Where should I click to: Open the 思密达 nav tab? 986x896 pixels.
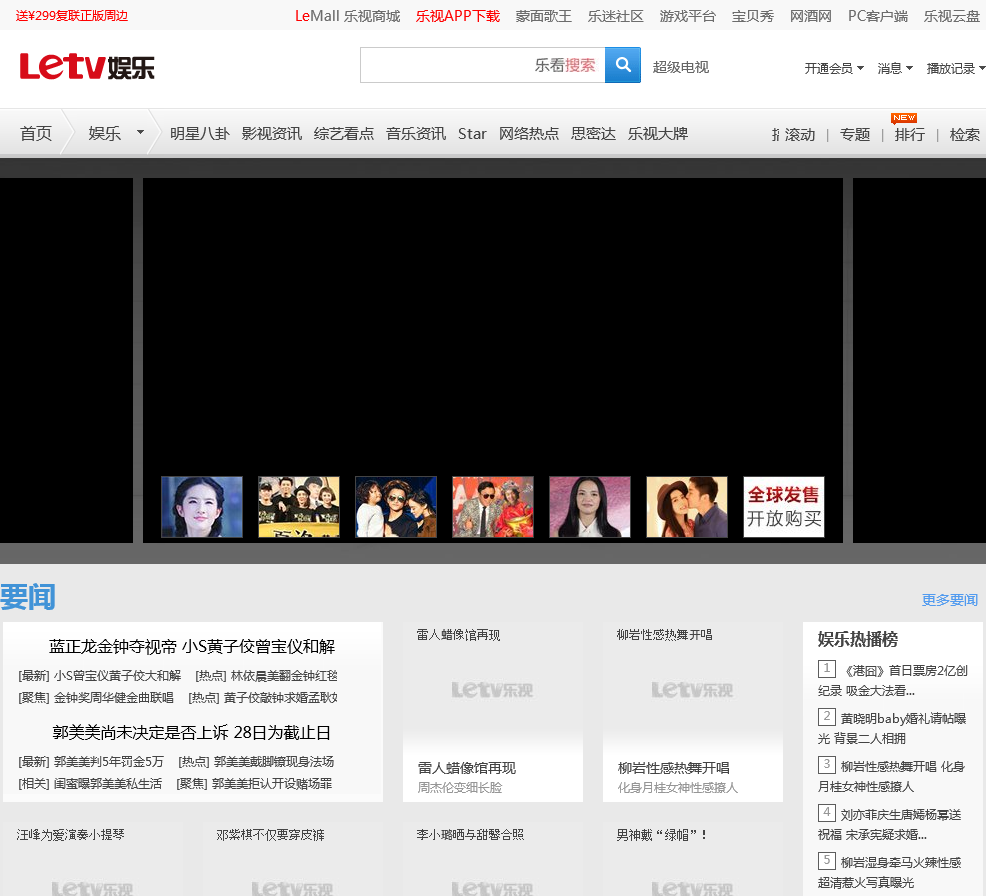[x=593, y=133]
